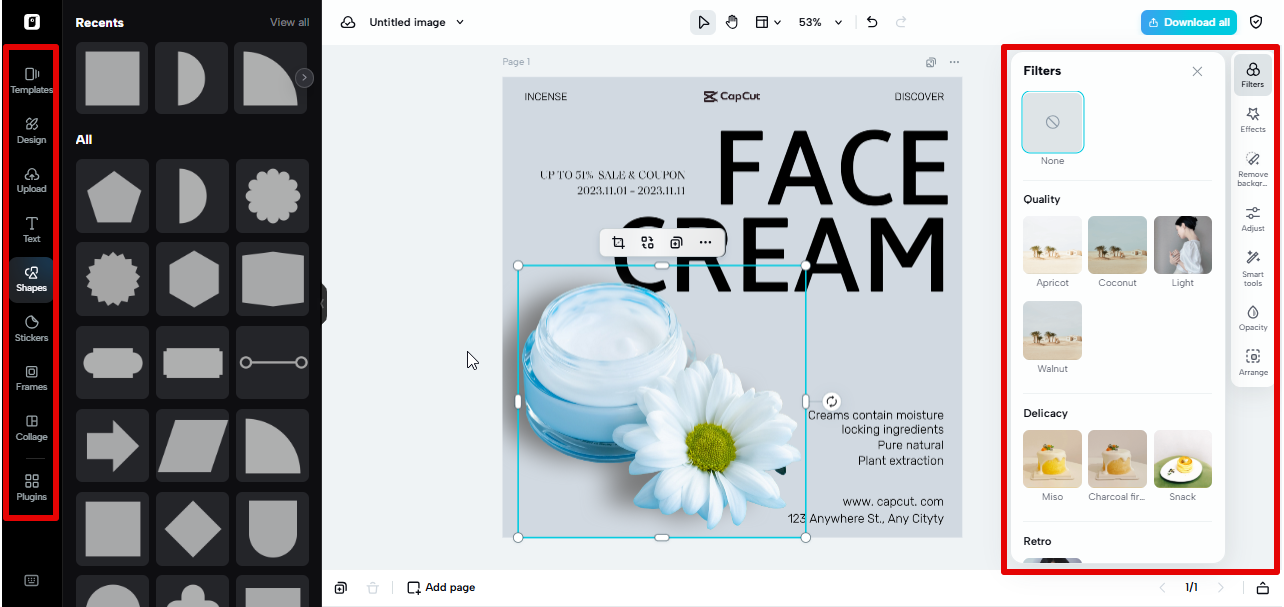Viewport: 1284px width, 607px height.
Task: Open more options in floating image toolbar
Action: click(x=705, y=242)
